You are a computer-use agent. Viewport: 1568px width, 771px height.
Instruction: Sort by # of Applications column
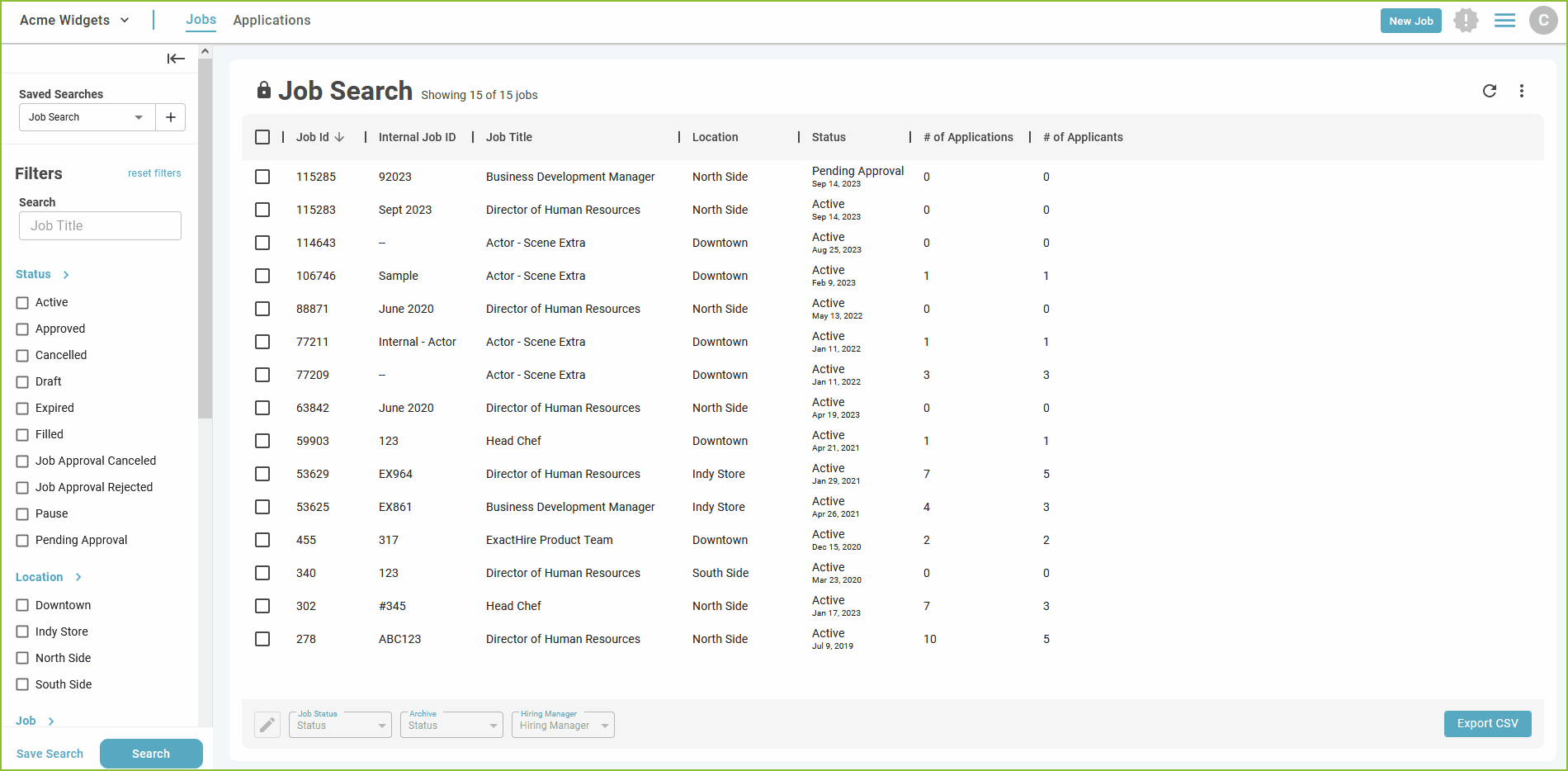(968, 137)
